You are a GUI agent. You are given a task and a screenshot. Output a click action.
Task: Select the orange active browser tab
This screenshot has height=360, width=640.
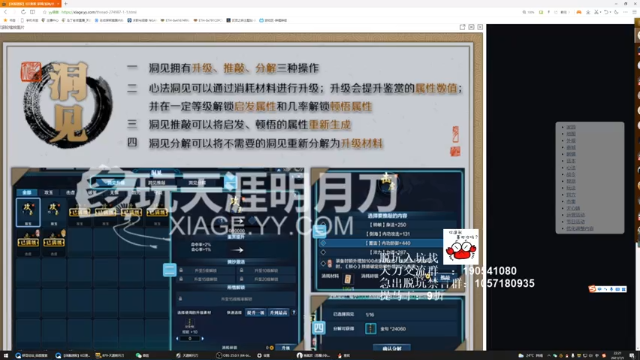(31, 4)
